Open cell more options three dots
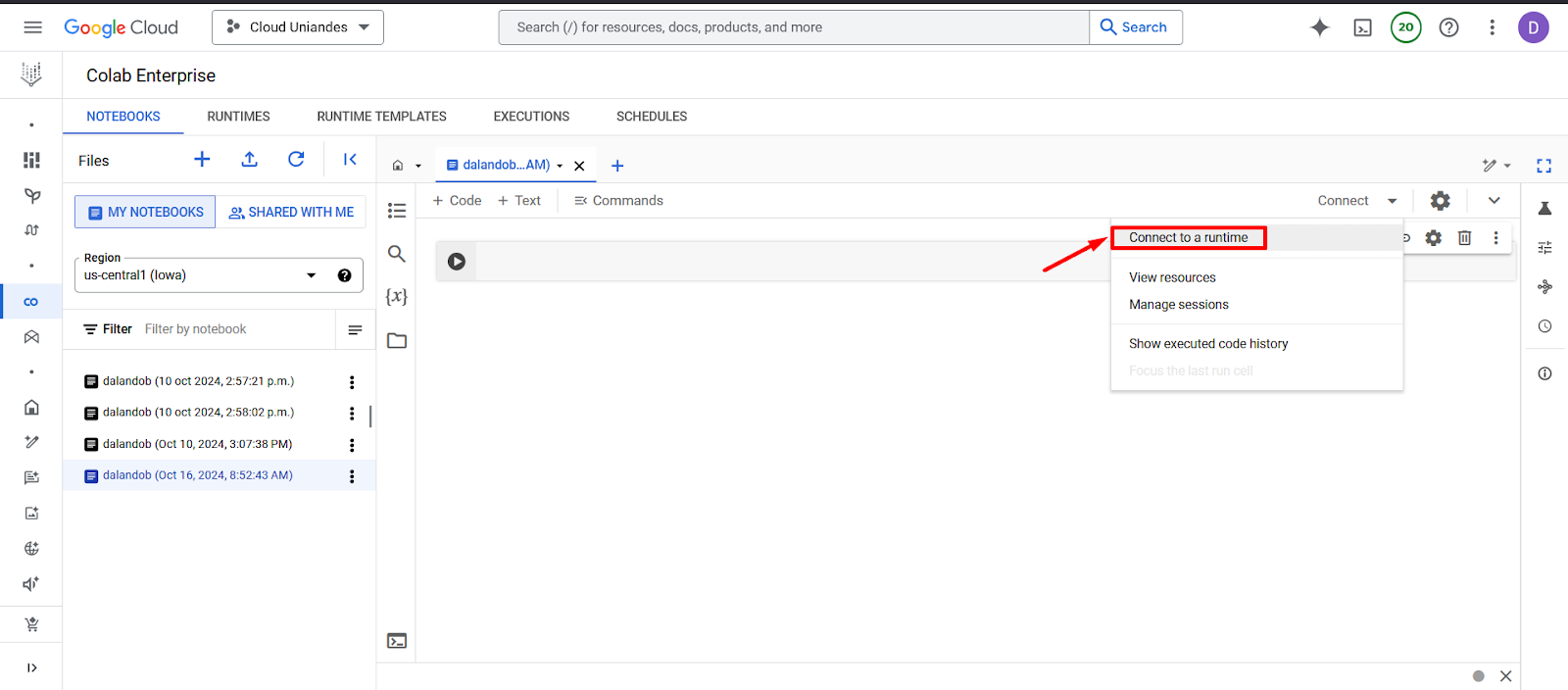 coord(1495,238)
